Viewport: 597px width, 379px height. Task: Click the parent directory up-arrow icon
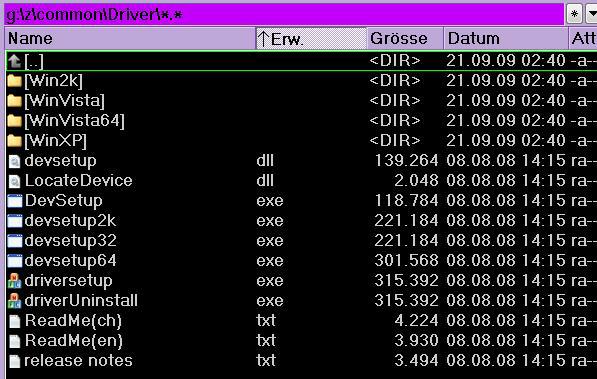[x=14, y=61]
